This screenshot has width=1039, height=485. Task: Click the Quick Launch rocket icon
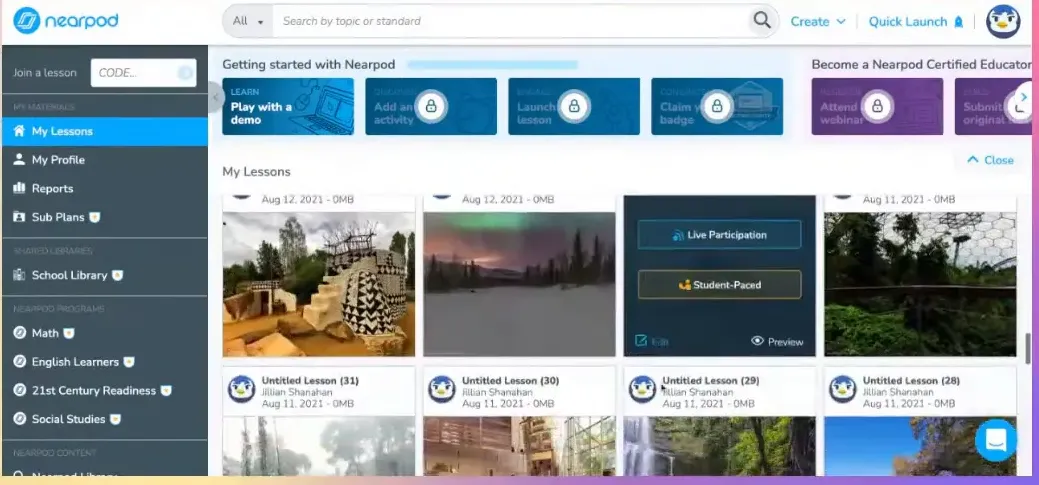coord(958,22)
